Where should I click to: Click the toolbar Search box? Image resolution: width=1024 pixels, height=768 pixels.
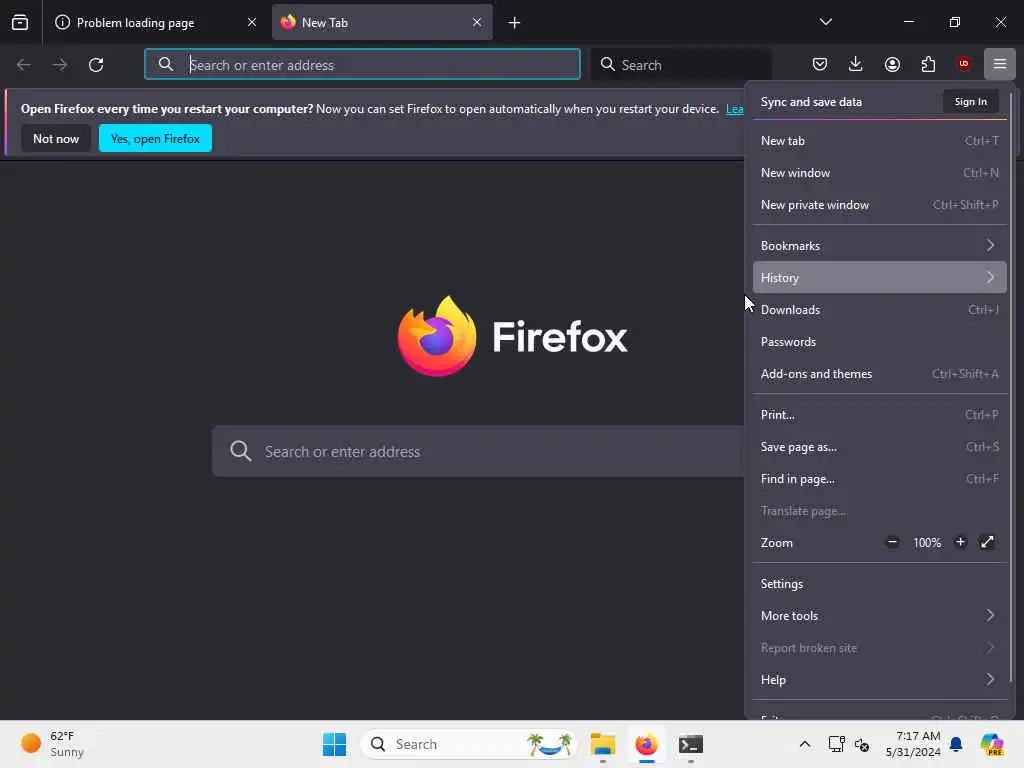click(681, 64)
